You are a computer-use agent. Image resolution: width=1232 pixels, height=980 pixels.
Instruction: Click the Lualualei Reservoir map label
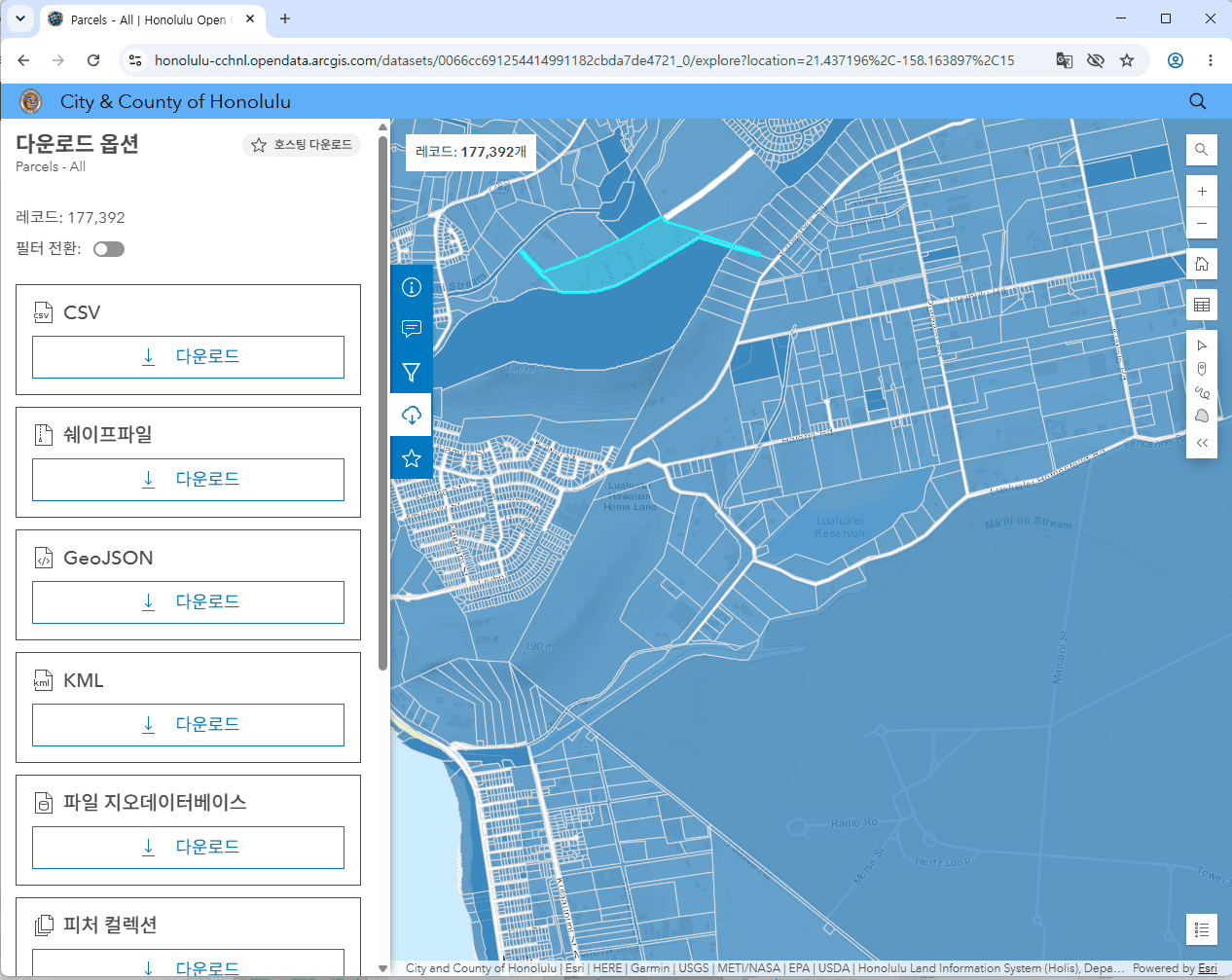coord(840,526)
